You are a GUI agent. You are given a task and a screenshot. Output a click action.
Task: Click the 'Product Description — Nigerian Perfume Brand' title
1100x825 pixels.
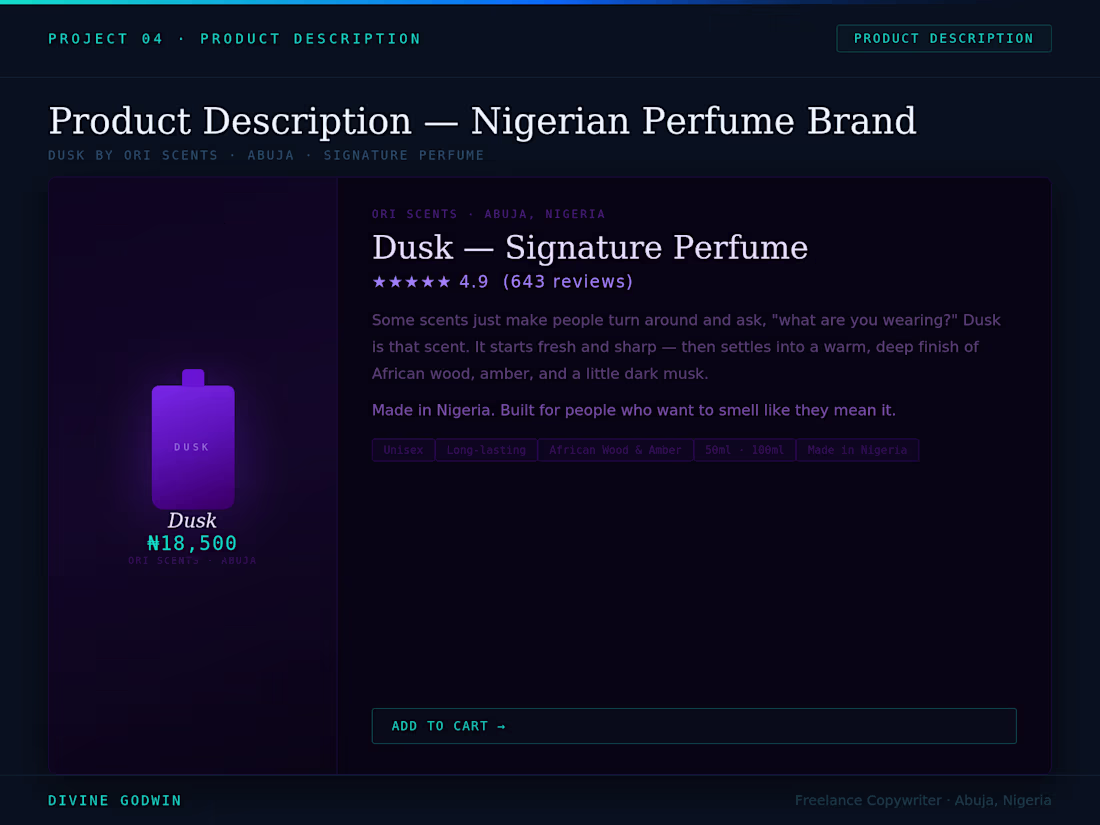point(482,121)
